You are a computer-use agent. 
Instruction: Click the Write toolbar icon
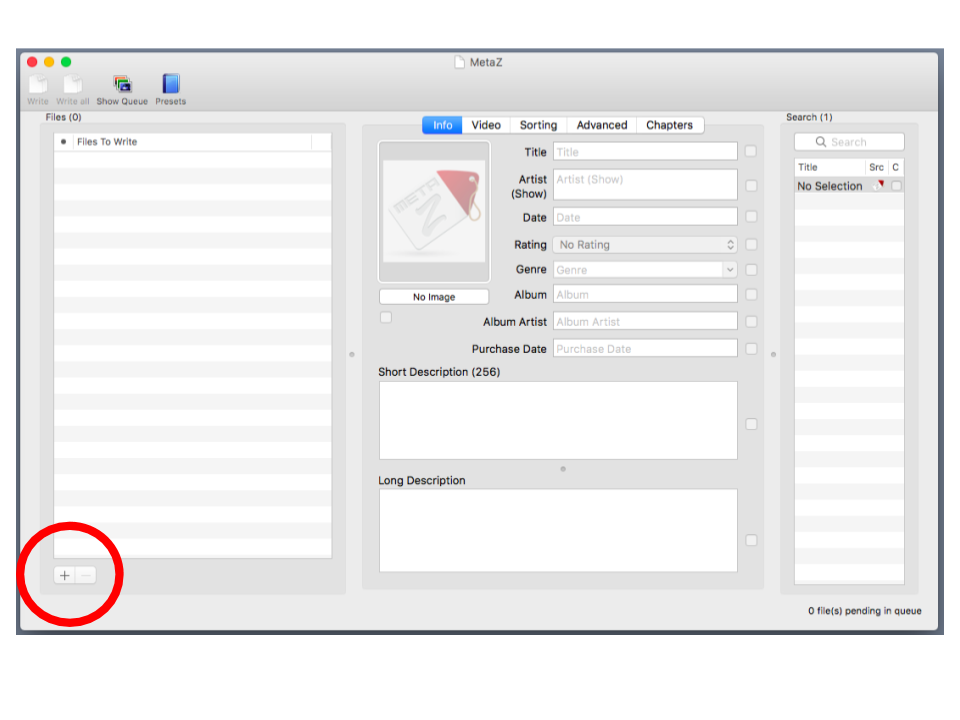pyautogui.click(x=38, y=85)
